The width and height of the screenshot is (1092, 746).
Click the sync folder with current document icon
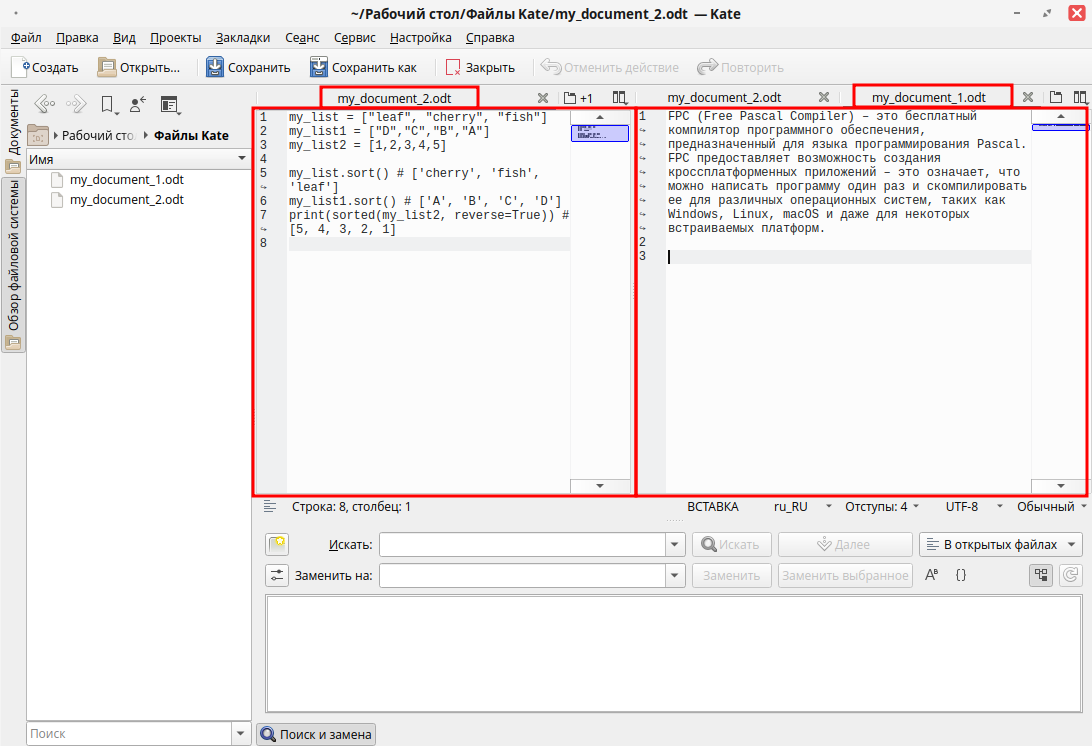(138, 104)
